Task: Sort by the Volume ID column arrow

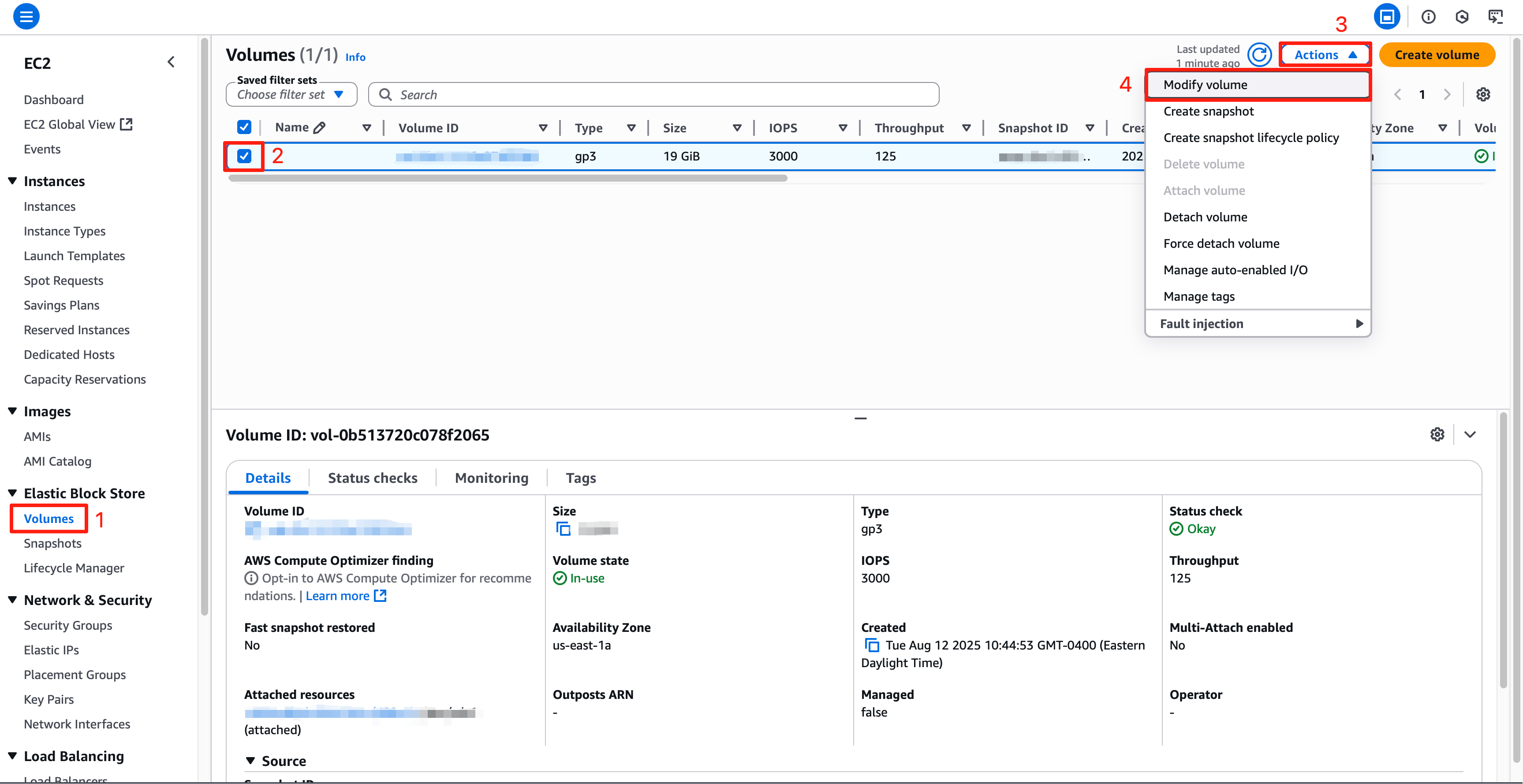Action: (x=543, y=128)
